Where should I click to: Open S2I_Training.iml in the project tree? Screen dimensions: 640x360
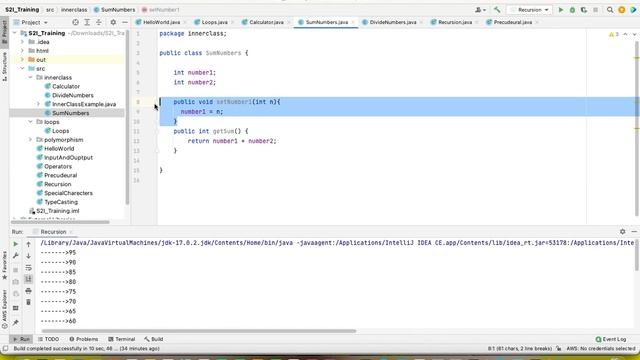58,211
